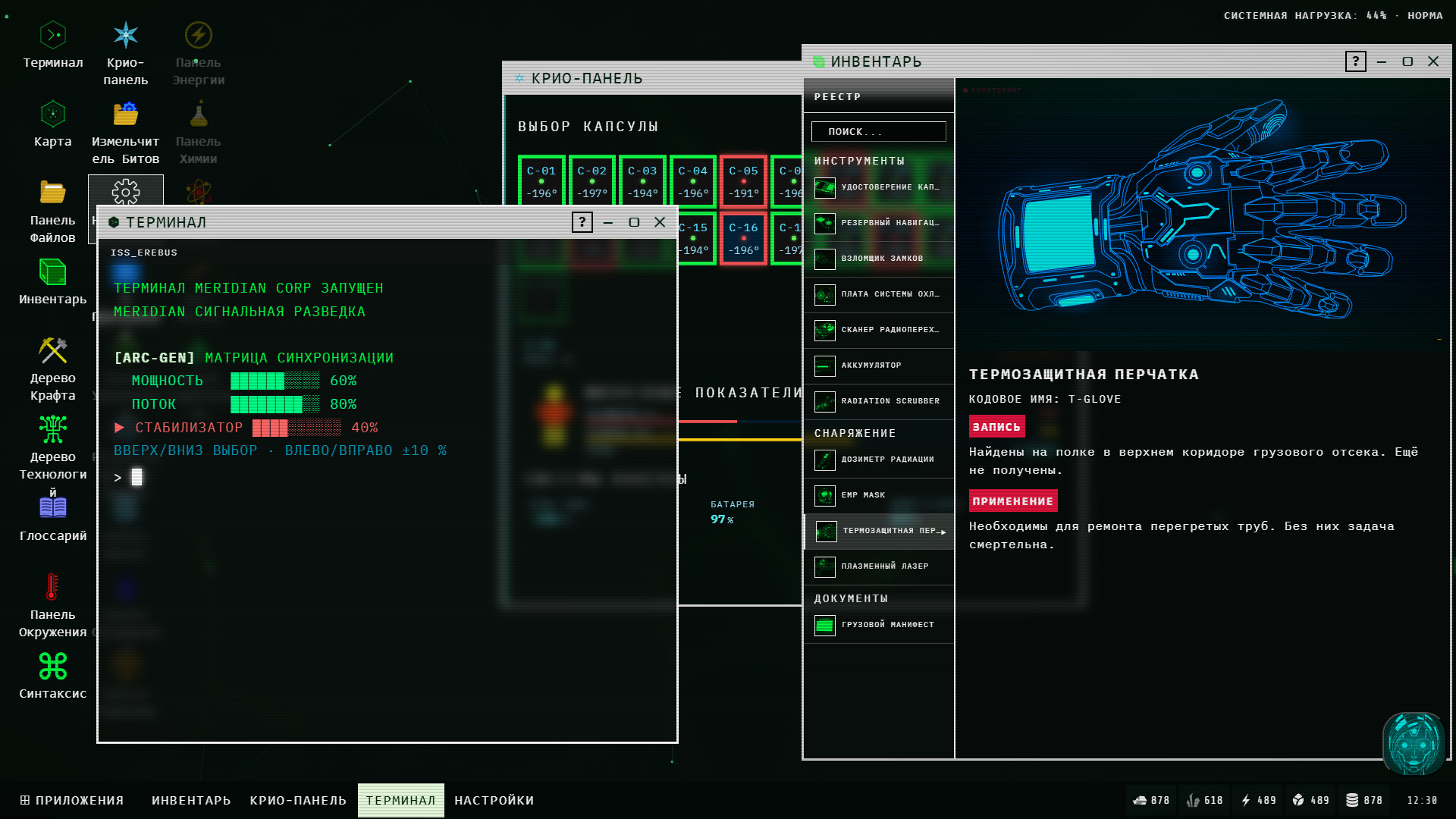Viewport: 1456px width, 819px height.
Task: Open the Дерево Крафта icon
Action: 52,369
